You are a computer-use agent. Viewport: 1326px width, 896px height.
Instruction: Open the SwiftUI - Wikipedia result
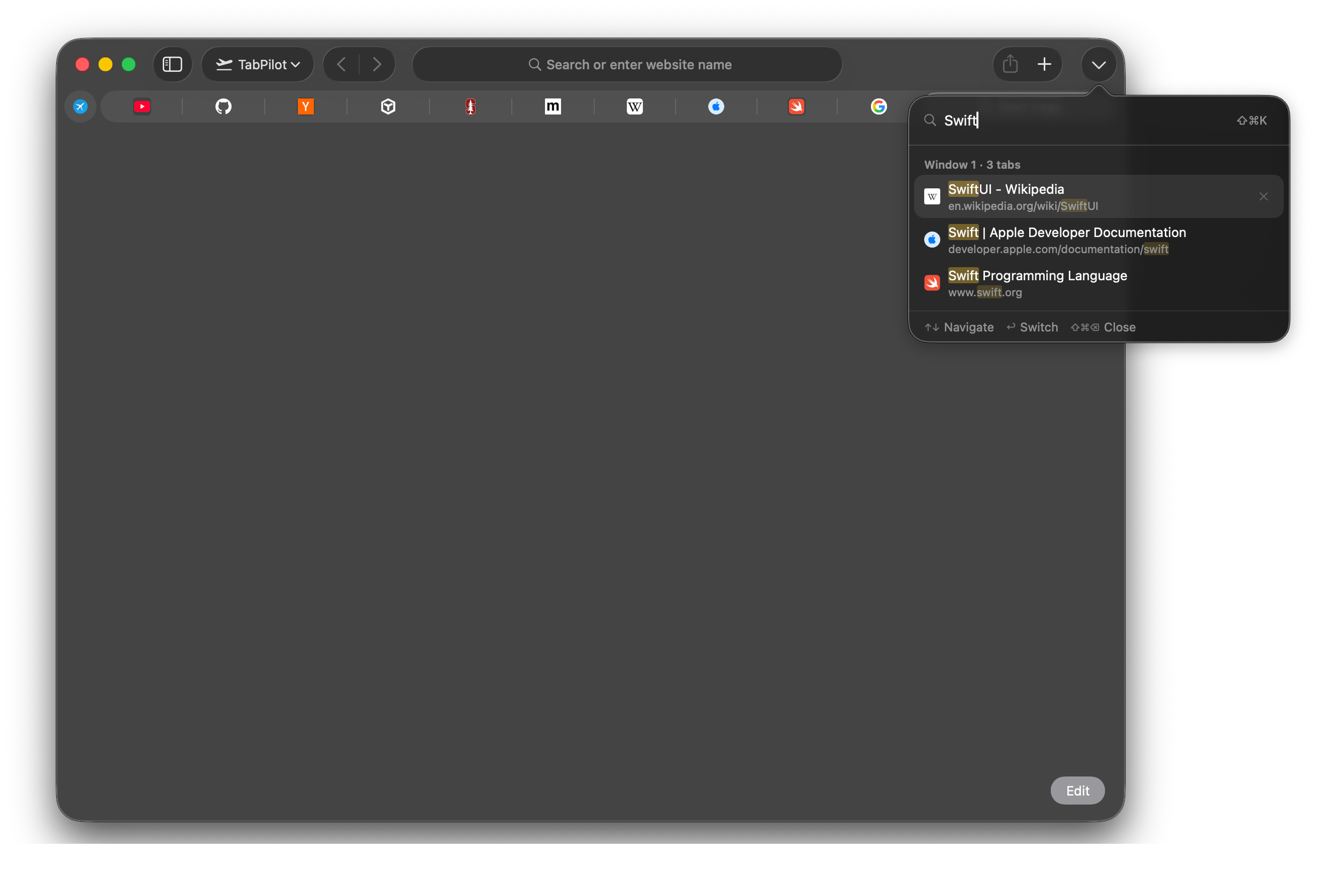point(1098,196)
